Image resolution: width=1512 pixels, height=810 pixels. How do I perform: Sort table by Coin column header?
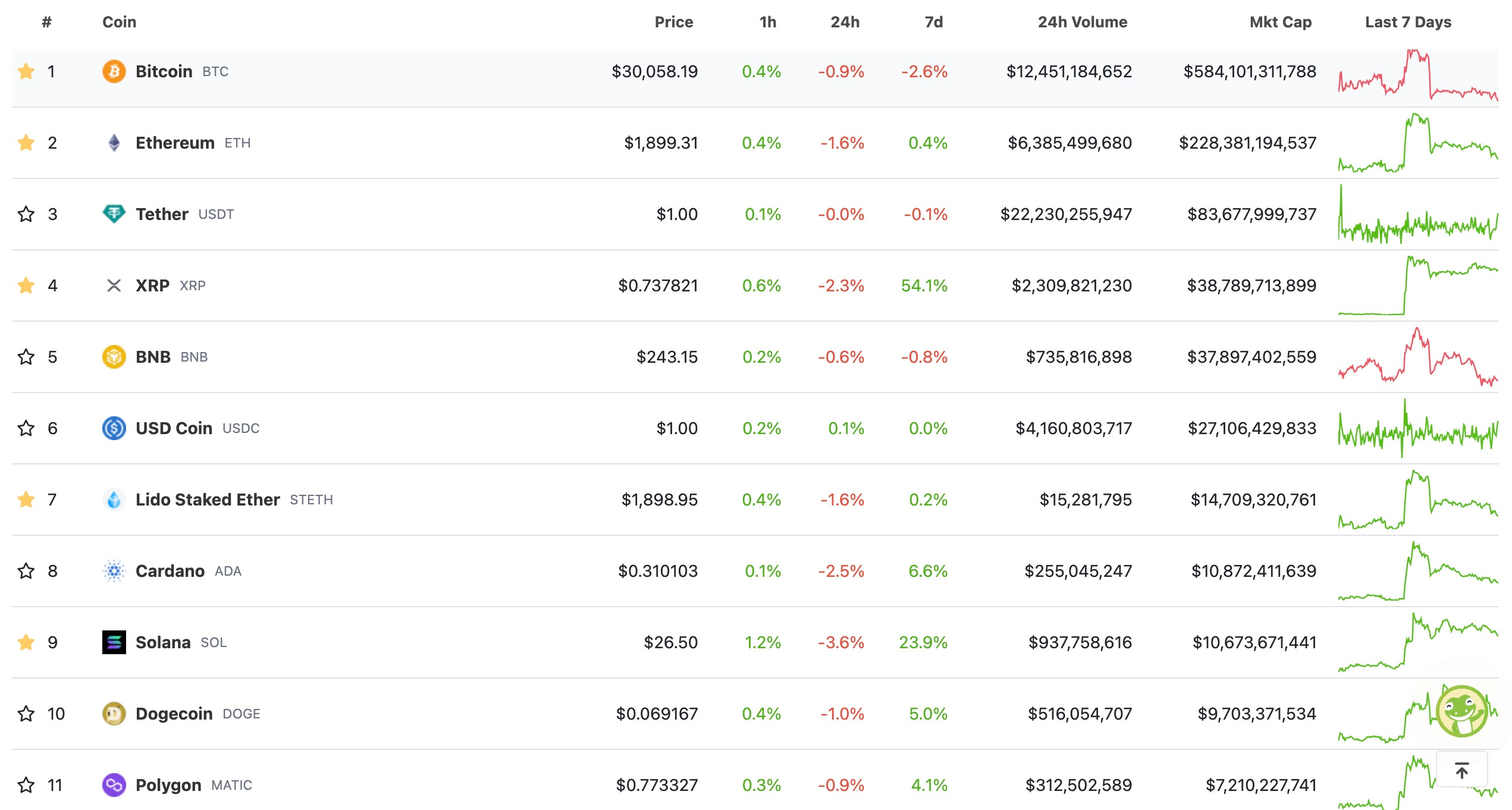click(x=120, y=22)
